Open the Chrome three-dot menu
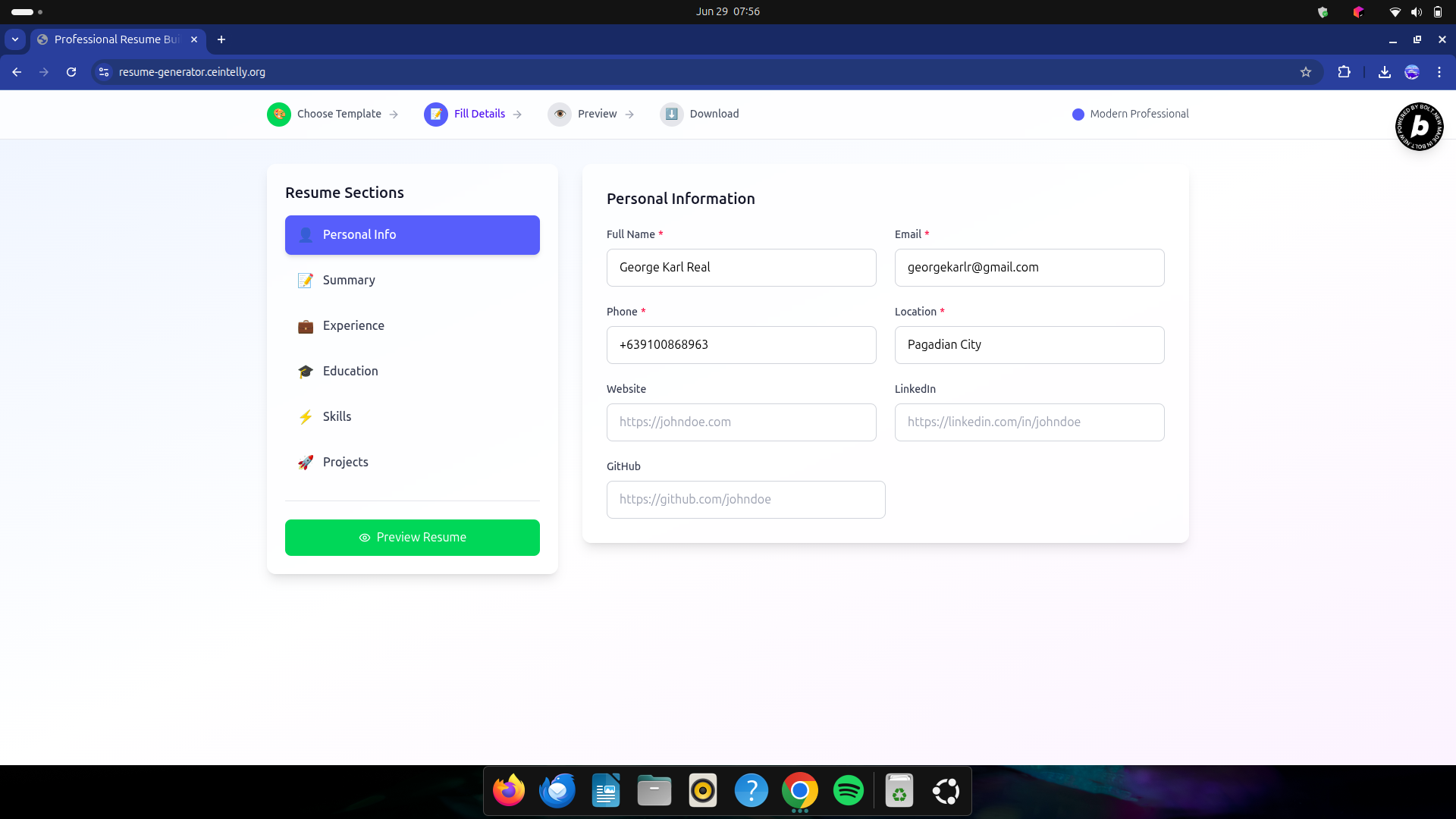 (x=1439, y=72)
